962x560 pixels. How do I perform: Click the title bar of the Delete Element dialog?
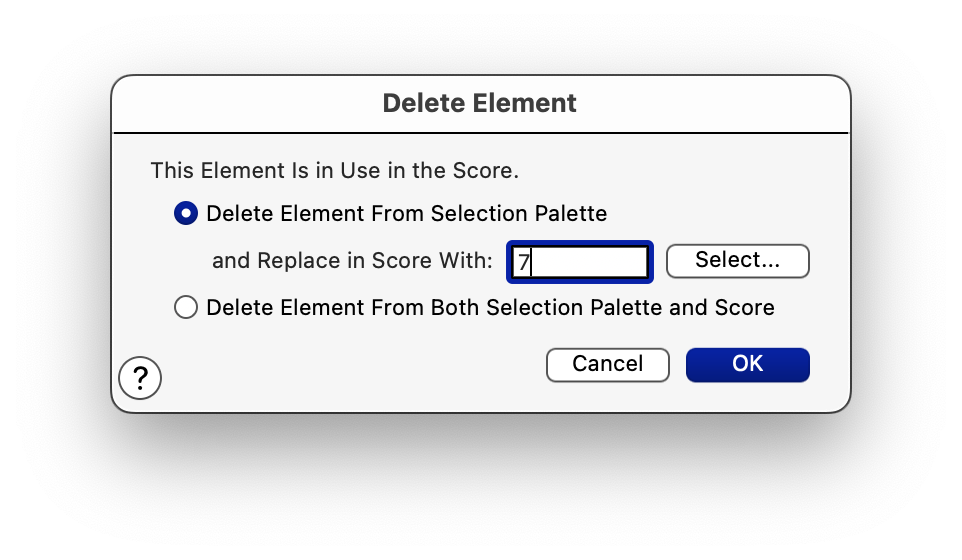(480, 103)
